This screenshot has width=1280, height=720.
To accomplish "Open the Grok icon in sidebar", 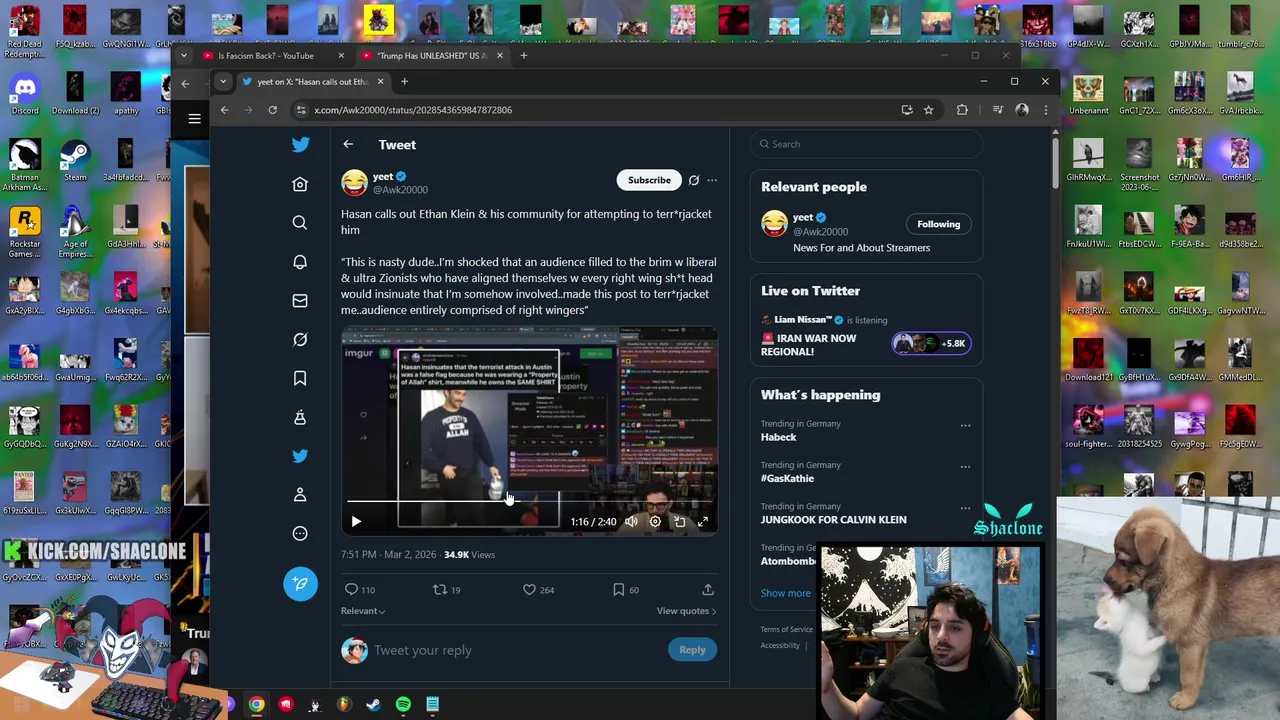I will pos(300,339).
